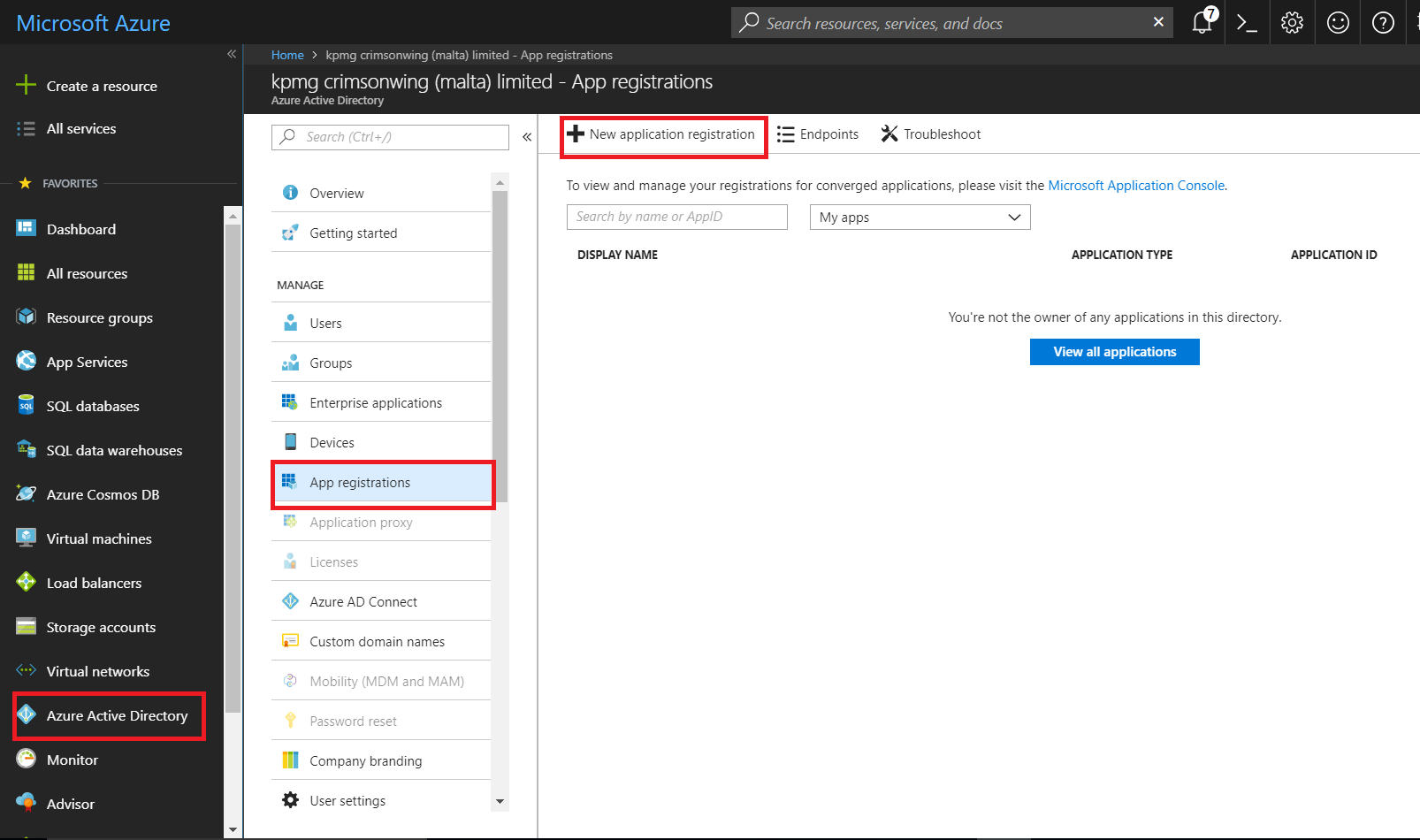1420x840 pixels.
Task: Select Enterprise applications under Manage
Action: tap(376, 402)
